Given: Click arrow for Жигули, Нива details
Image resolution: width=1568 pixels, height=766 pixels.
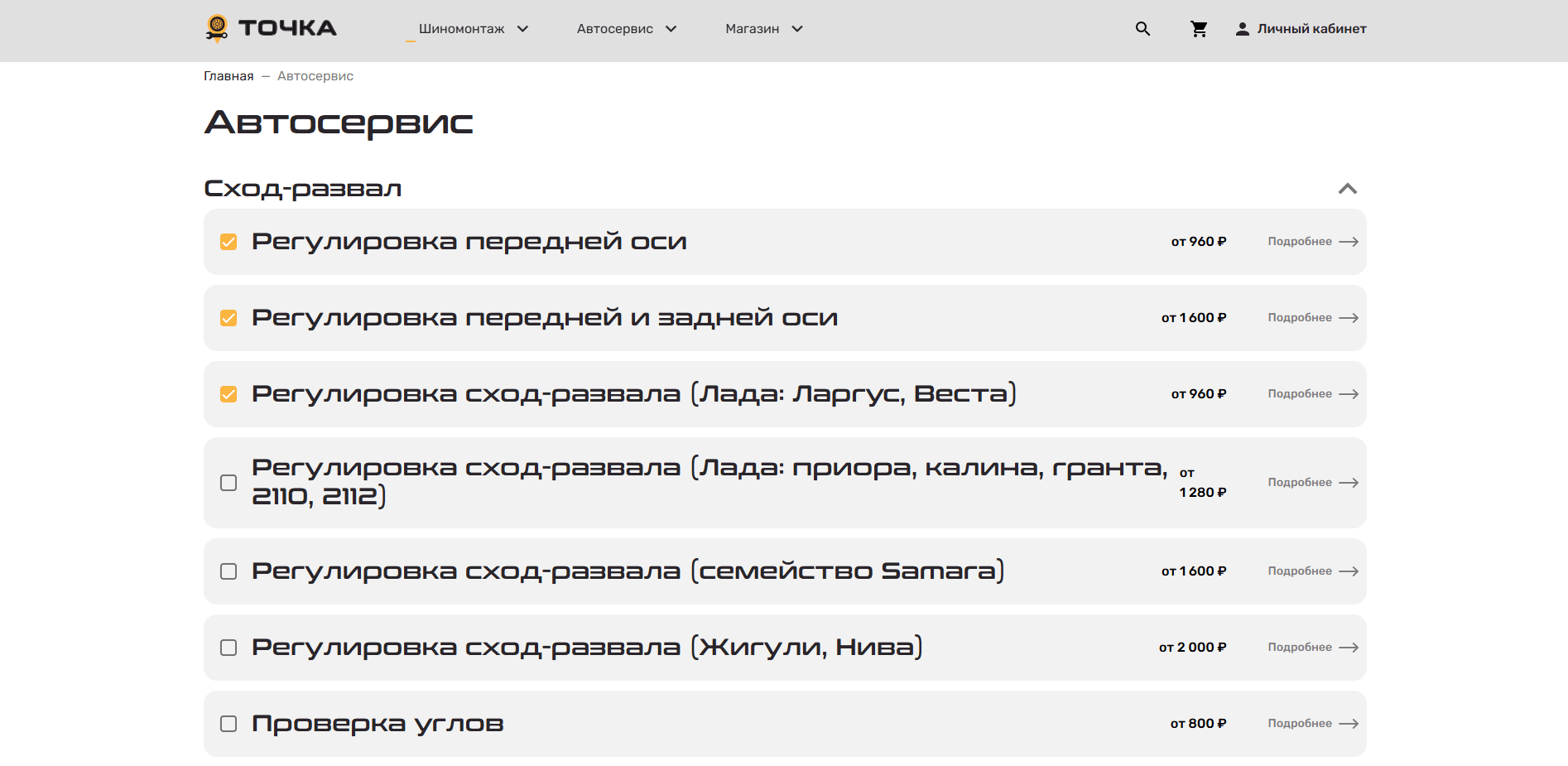Looking at the screenshot, I should point(1349,648).
